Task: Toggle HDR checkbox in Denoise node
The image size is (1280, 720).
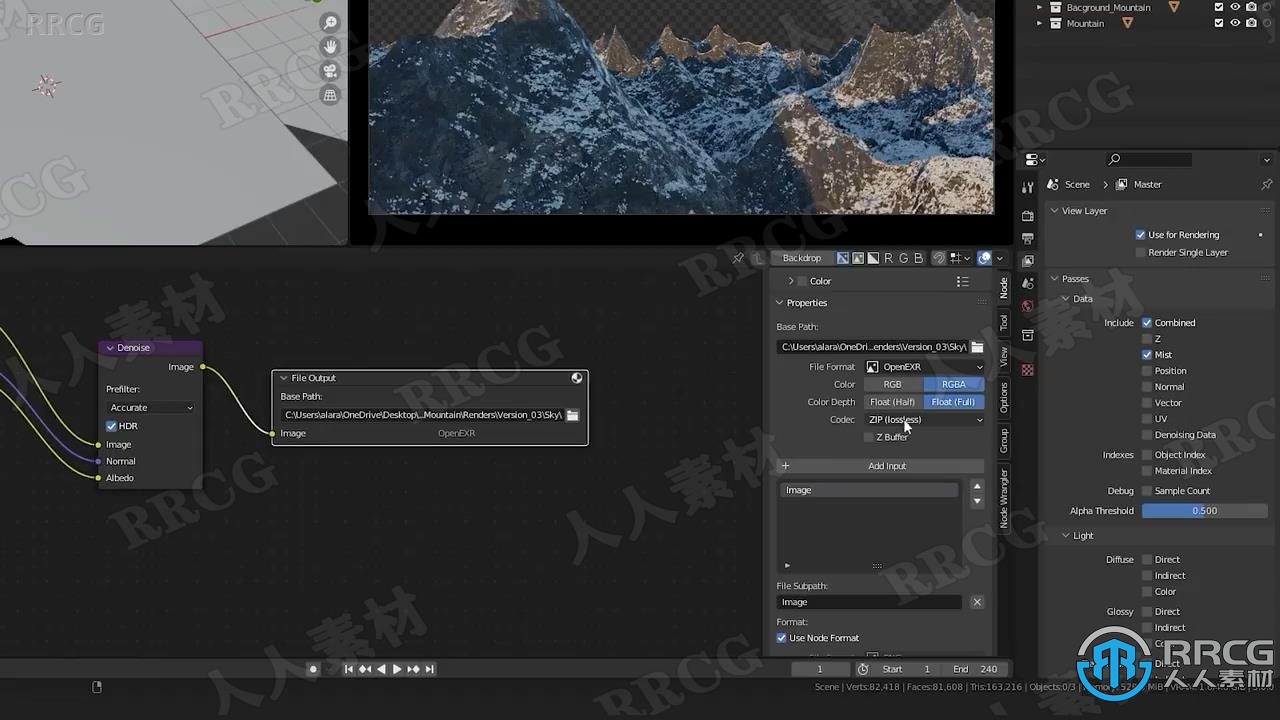Action: [111, 426]
